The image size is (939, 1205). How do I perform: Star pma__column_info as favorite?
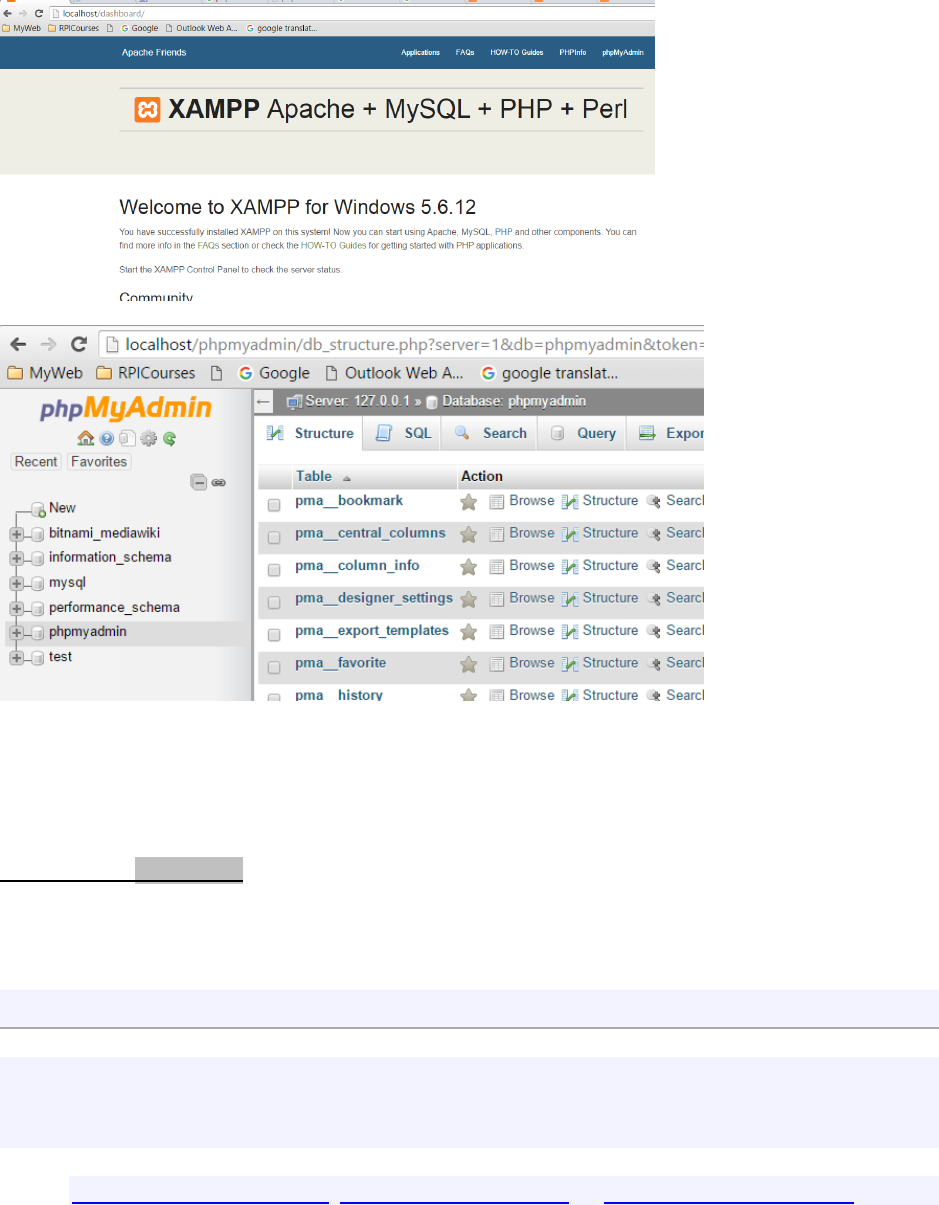pos(468,567)
